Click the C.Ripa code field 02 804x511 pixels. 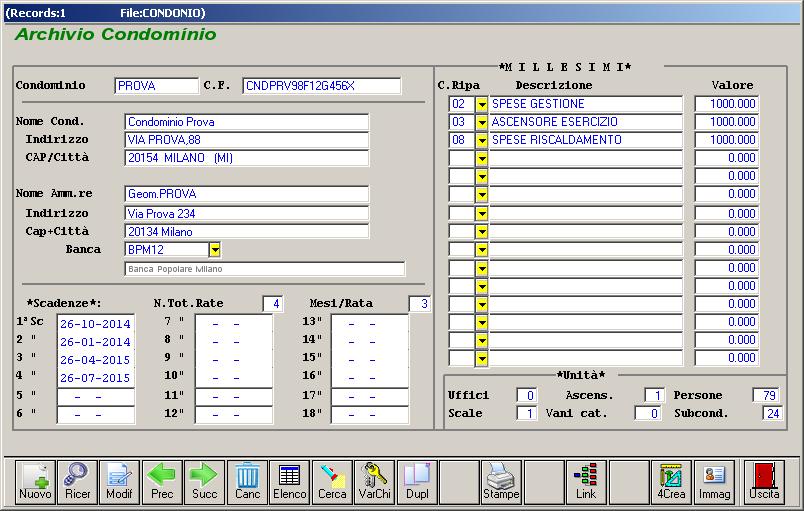462,104
